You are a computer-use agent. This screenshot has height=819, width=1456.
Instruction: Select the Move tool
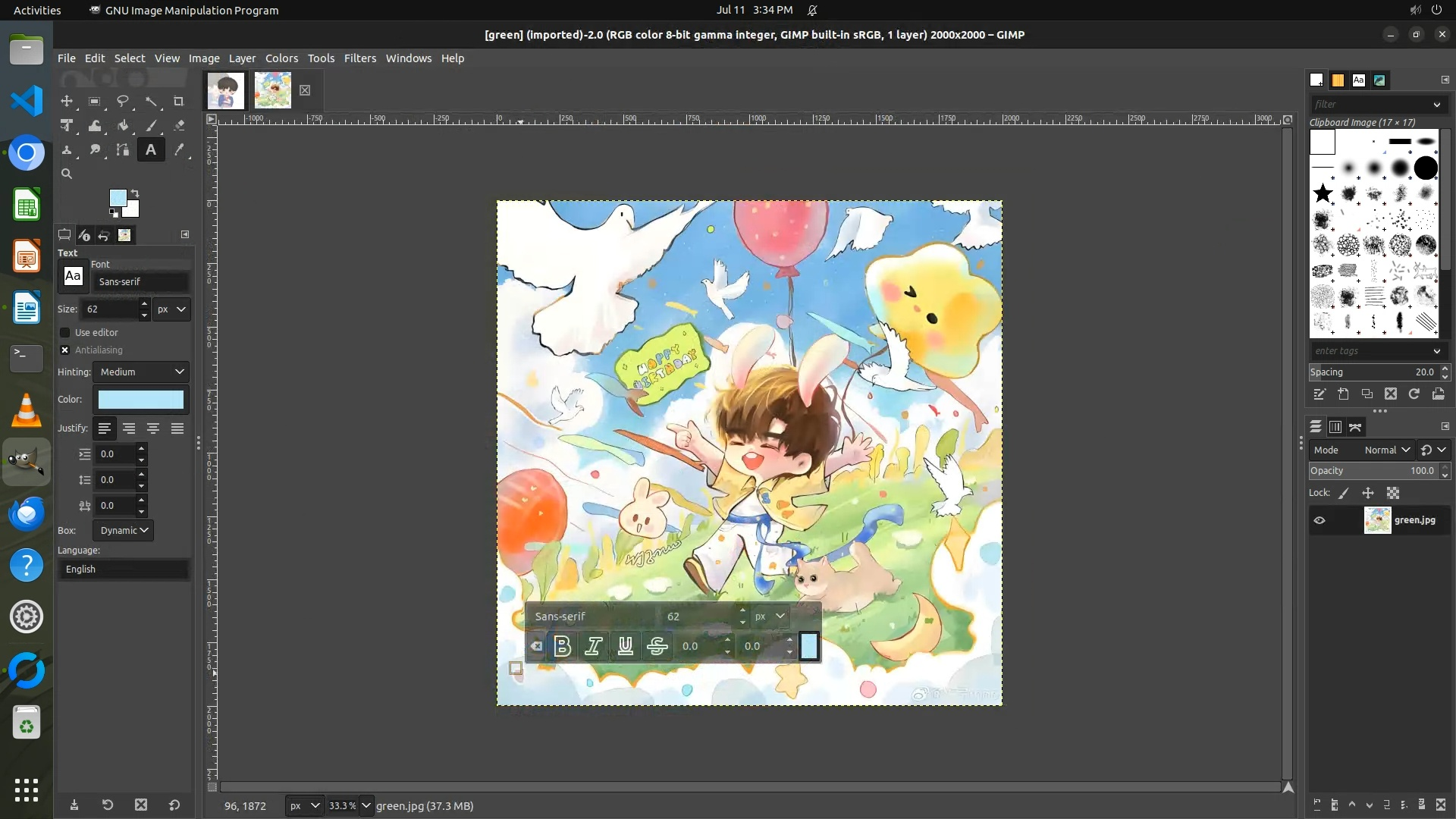pos(67,101)
